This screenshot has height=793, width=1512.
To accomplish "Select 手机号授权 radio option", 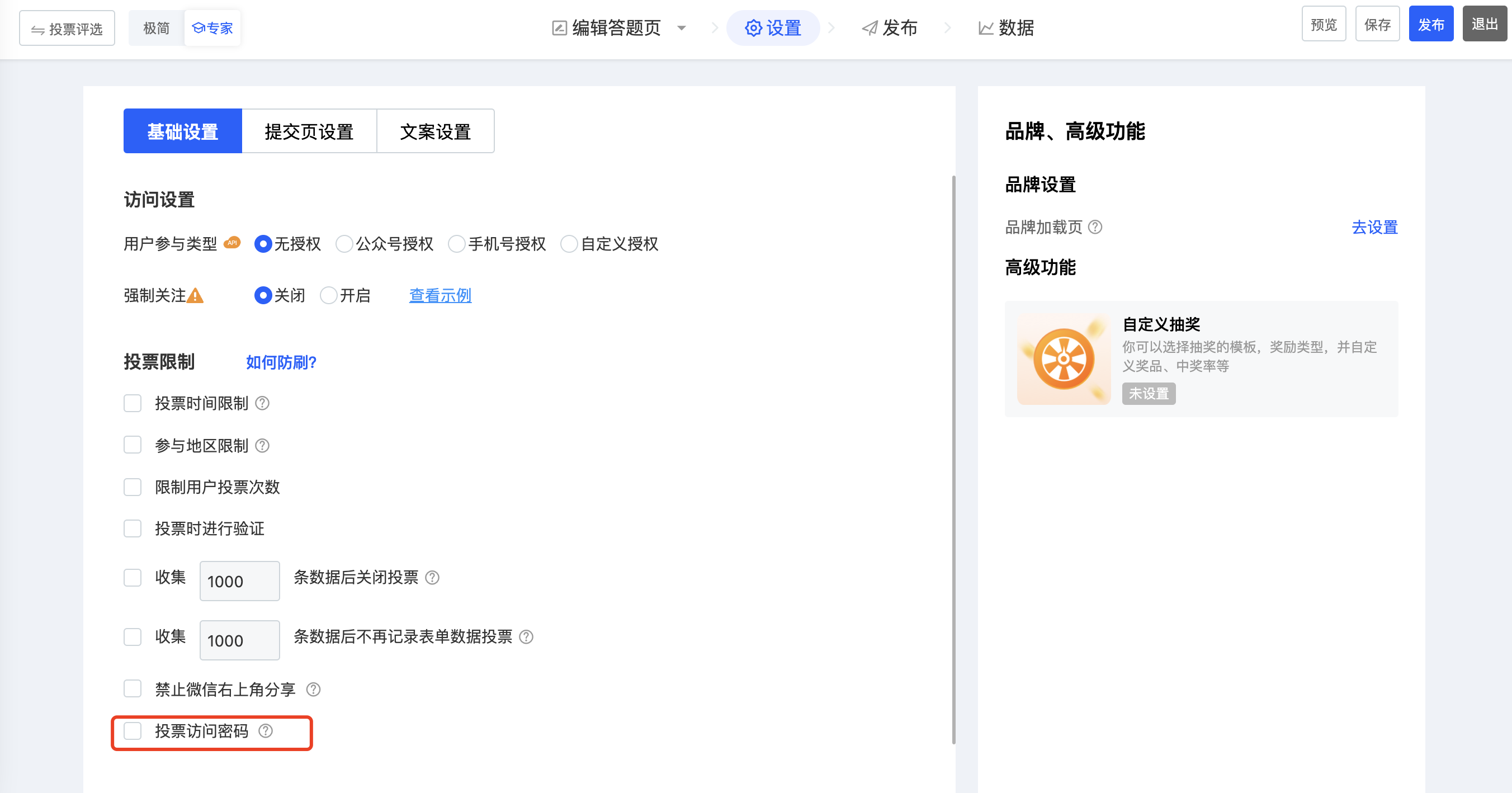I will pos(457,244).
